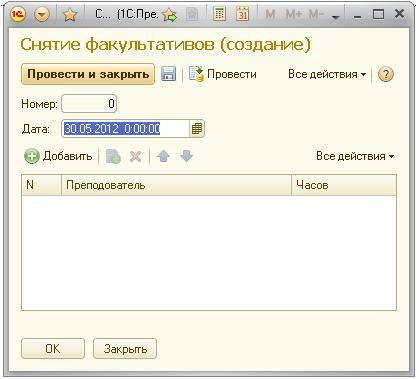Image resolution: width=417 pixels, height=379 pixels.
Task: Click into the Дата input field
Action: (125, 129)
